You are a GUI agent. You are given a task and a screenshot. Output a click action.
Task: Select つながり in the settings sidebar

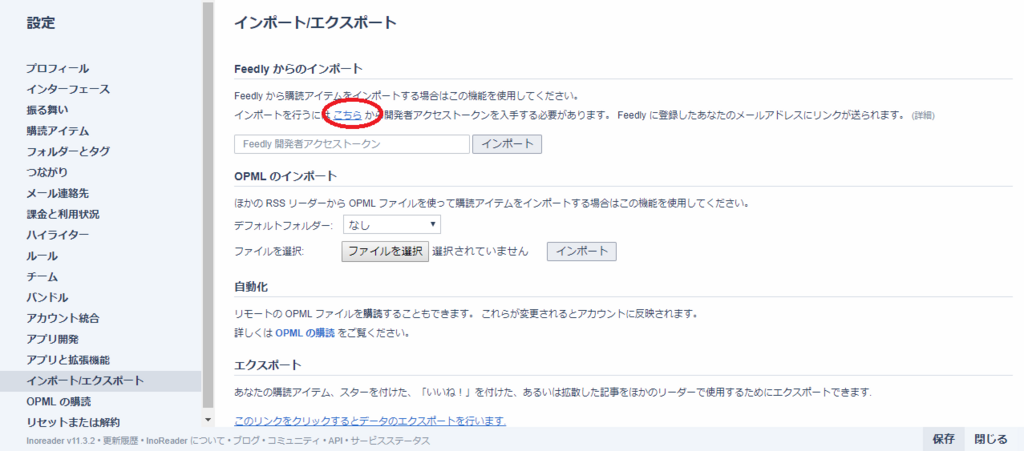point(47,172)
